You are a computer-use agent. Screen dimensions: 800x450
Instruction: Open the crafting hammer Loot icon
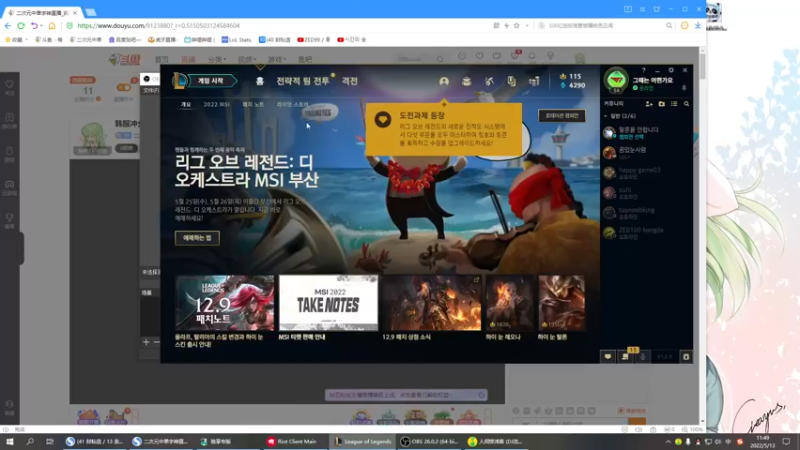tap(489, 81)
